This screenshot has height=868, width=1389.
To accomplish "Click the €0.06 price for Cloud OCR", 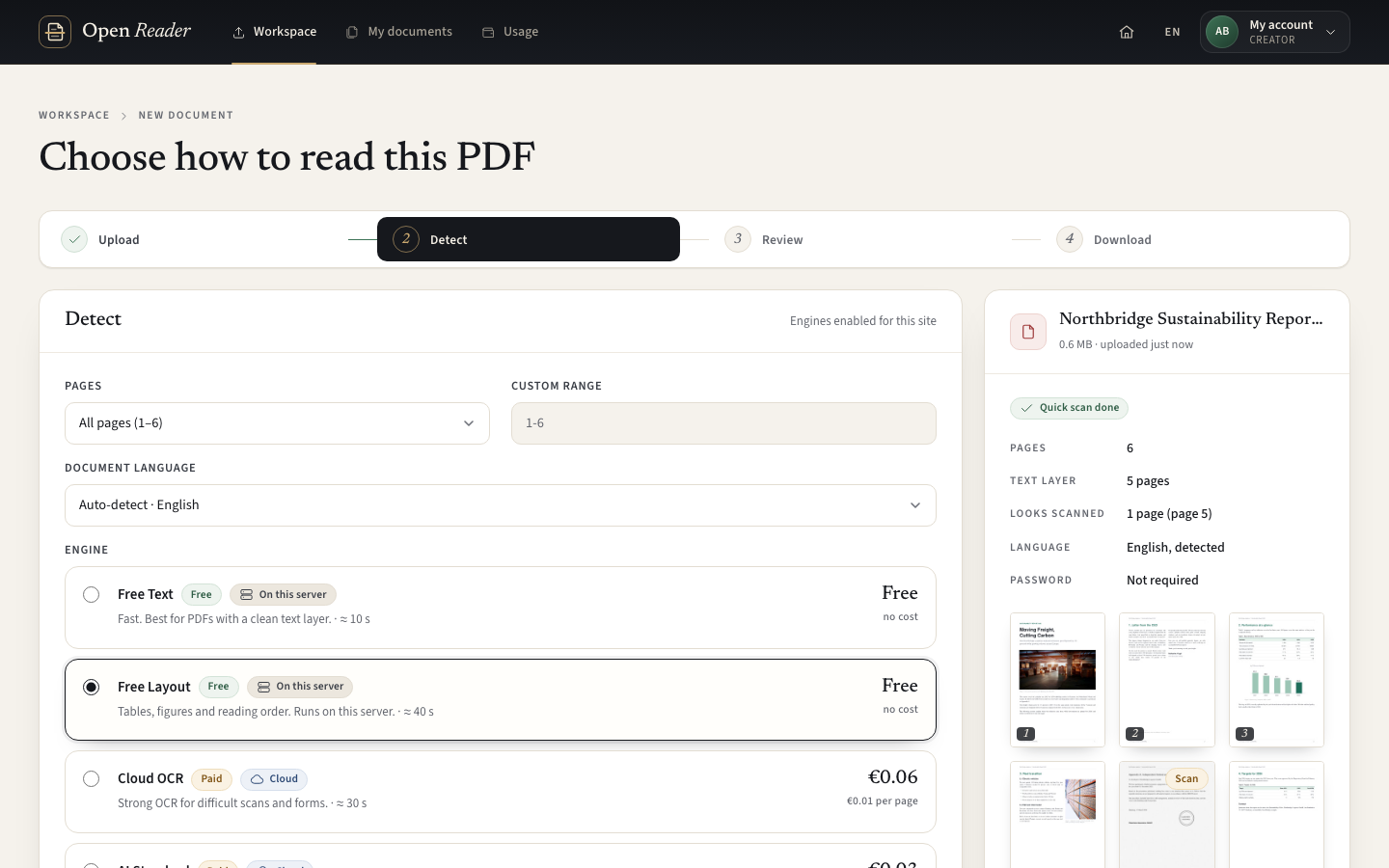I will coord(893,777).
